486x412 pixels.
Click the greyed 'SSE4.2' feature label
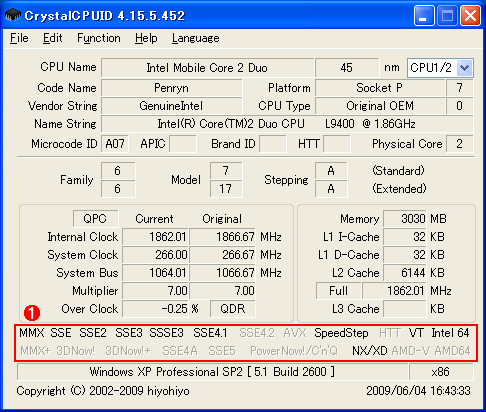point(257,333)
